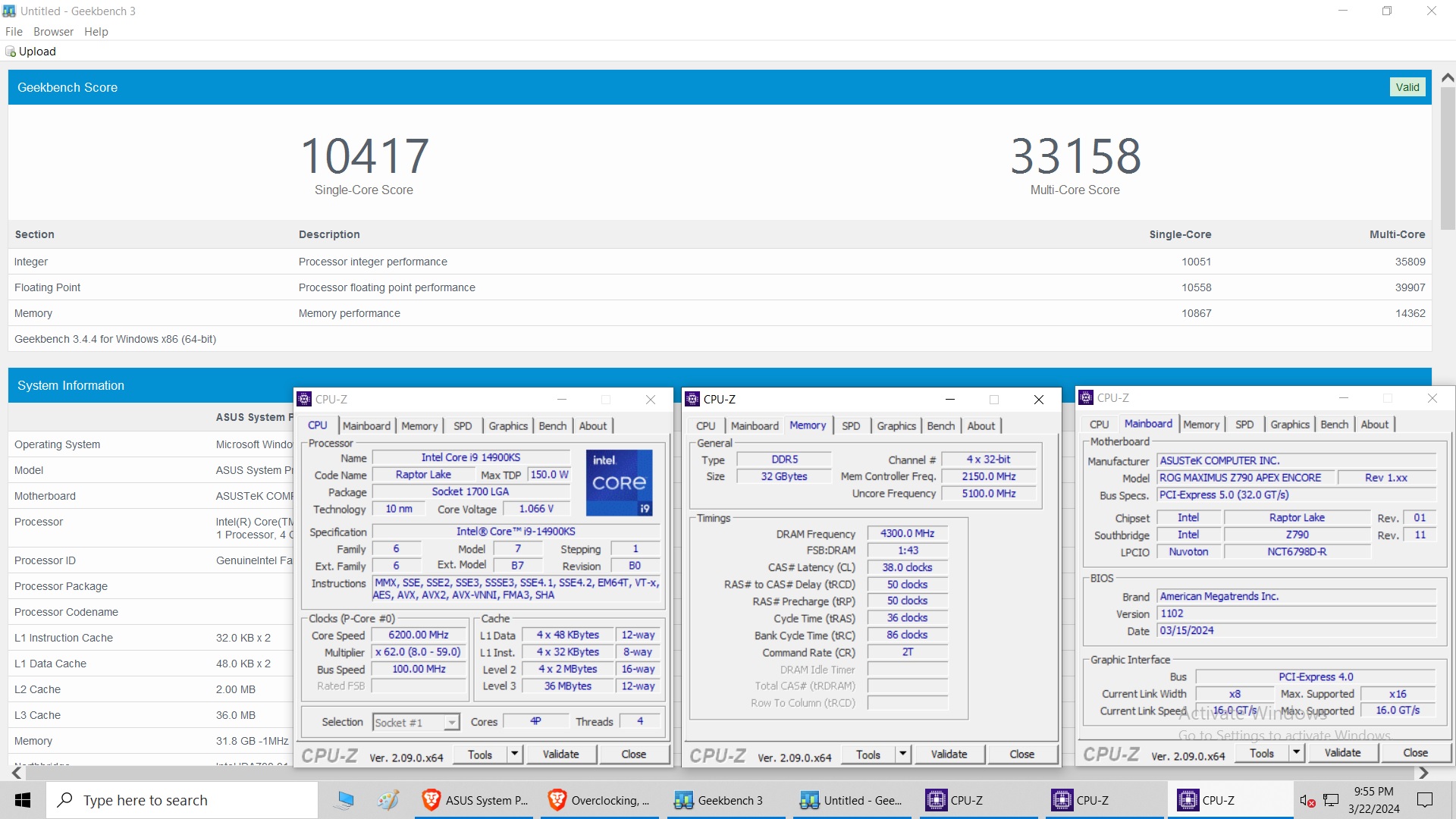Click Close button in left CPU-Z window
The height and width of the screenshot is (819, 1456).
click(x=634, y=754)
